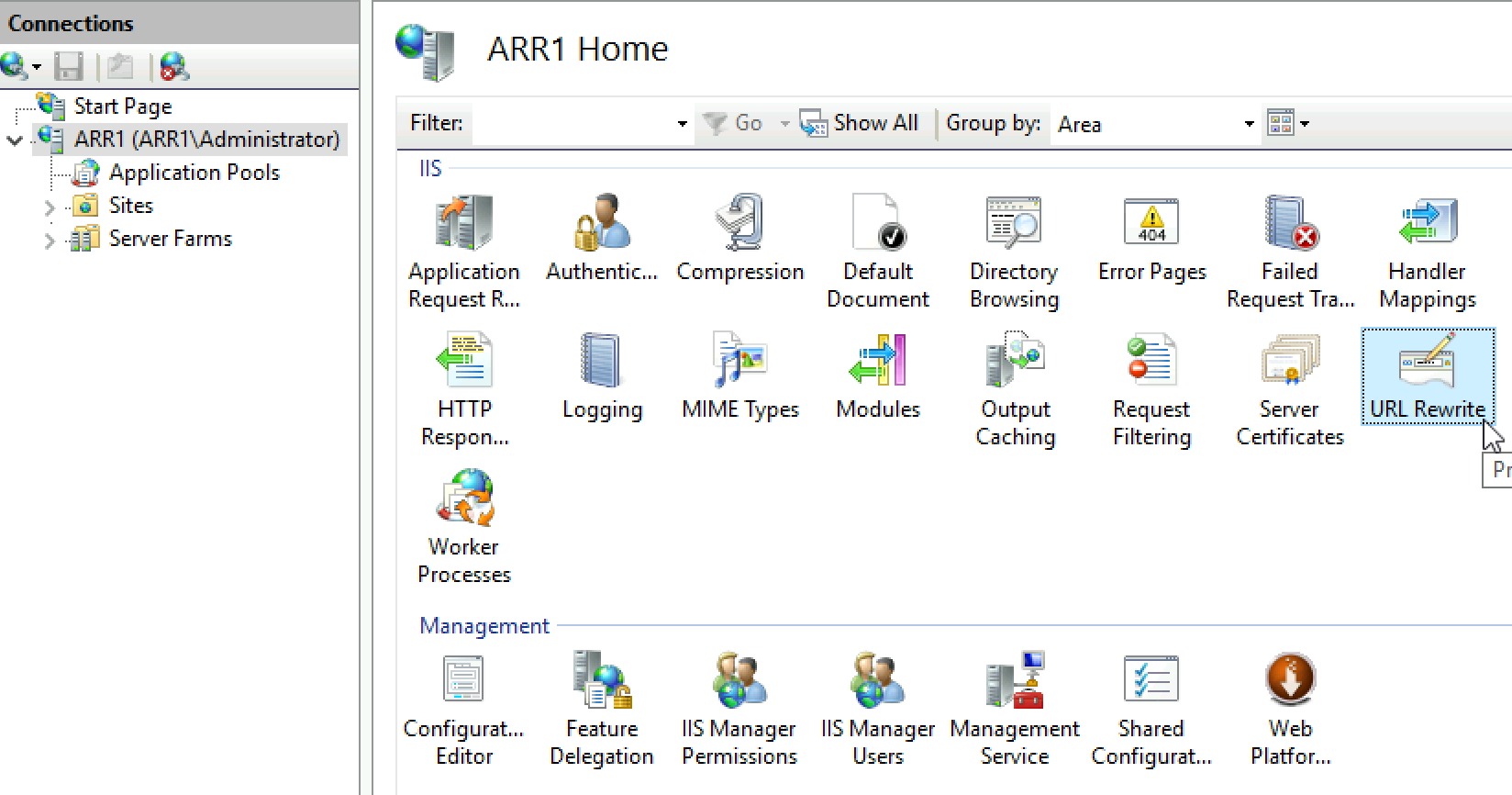
Task: Open the Server Certificates feature
Action: tap(1290, 389)
